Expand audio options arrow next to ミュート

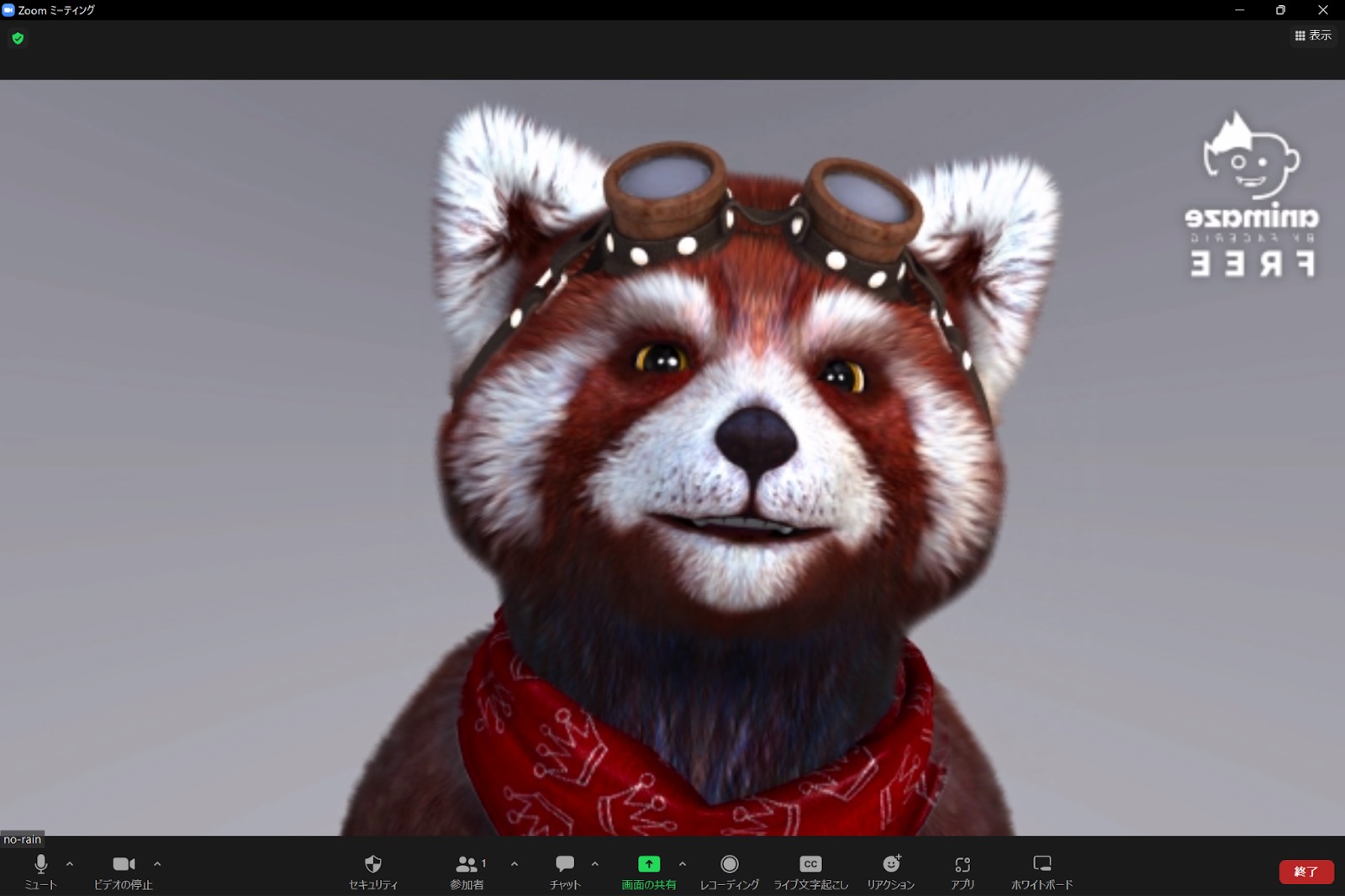coord(70,863)
